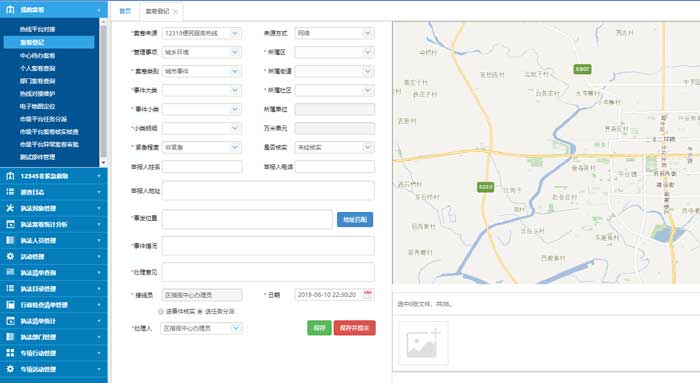Open the 紧急程度 dropdown
Viewport: 700px width, 383px height.
pos(202,147)
